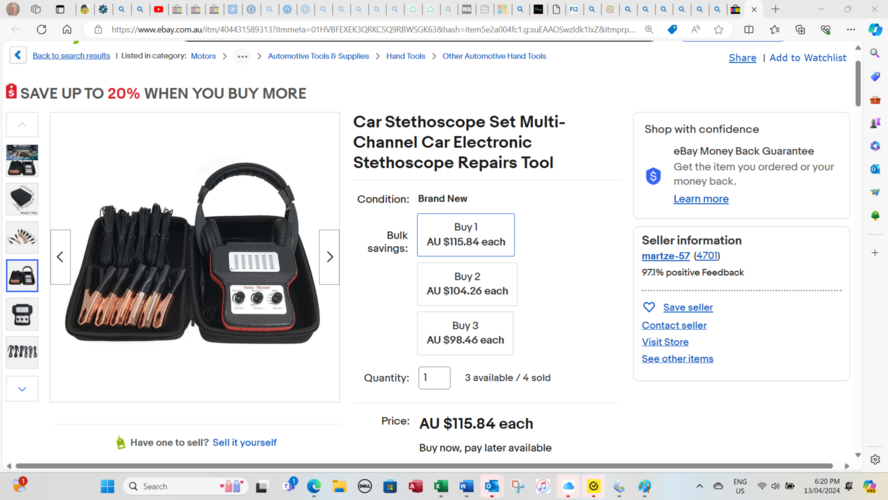Choose Buy 3 at AU $98.46 each
The height and width of the screenshot is (500, 888).
point(466,333)
